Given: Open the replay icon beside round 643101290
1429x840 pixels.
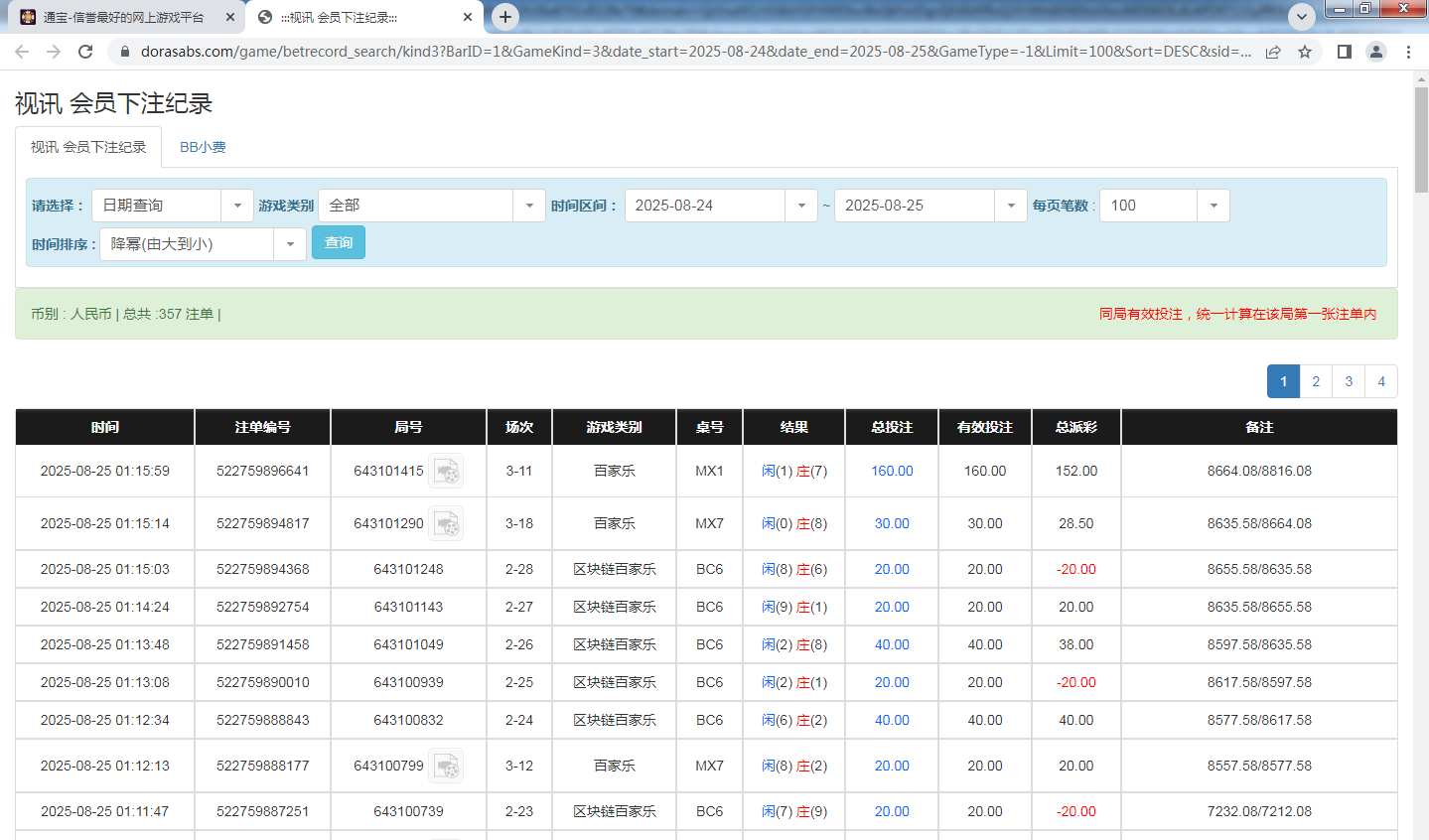Looking at the screenshot, I should [x=446, y=523].
